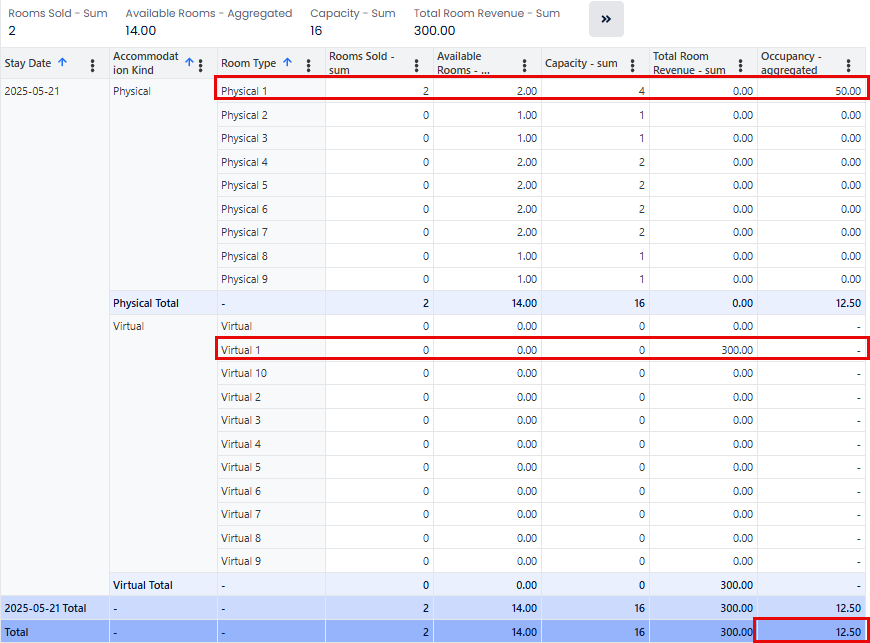
Task: Toggle Room Type sort arrow
Action: [287, 63]
